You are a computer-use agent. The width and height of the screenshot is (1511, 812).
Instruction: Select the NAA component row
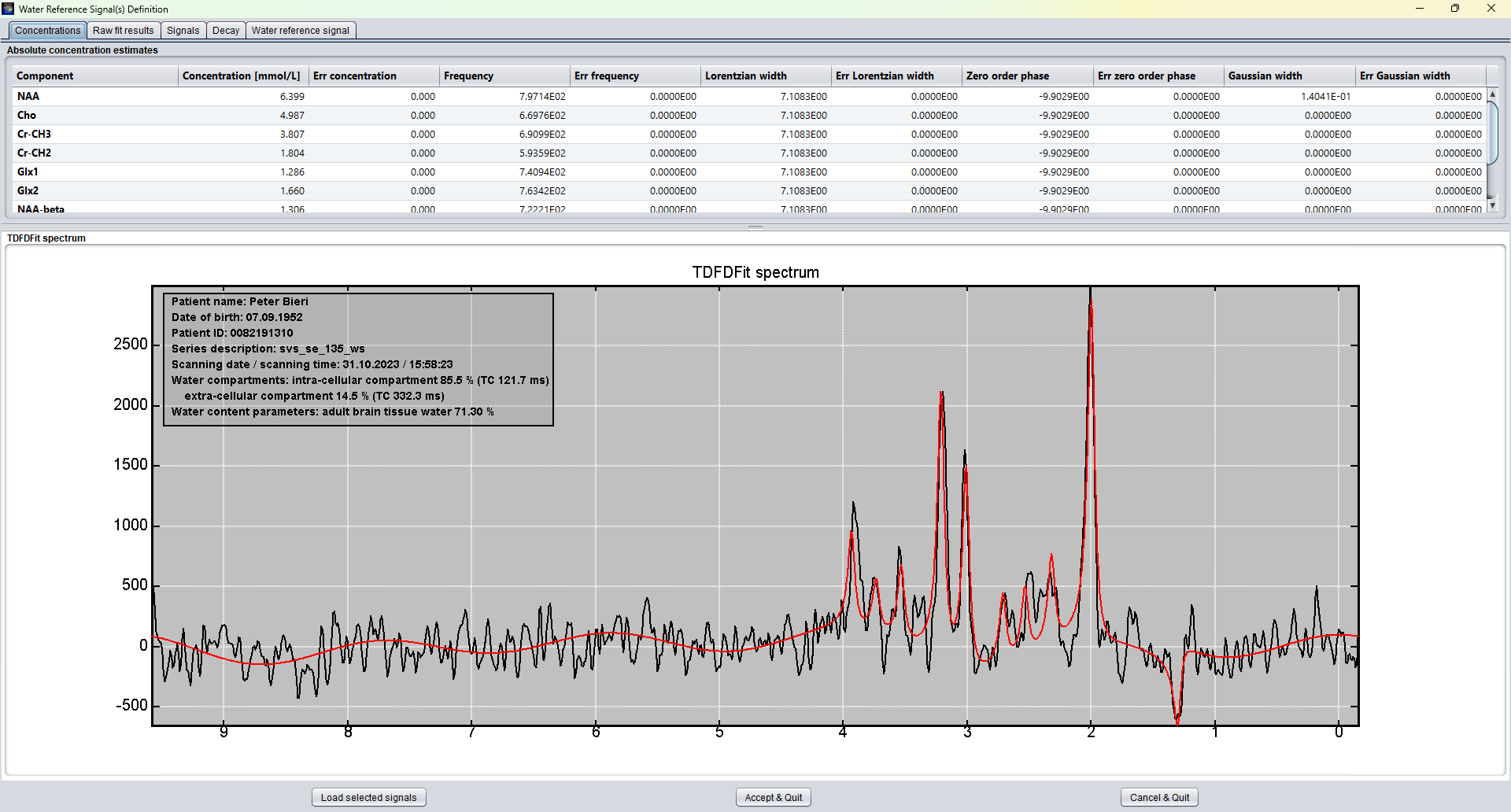coord(749,96)
